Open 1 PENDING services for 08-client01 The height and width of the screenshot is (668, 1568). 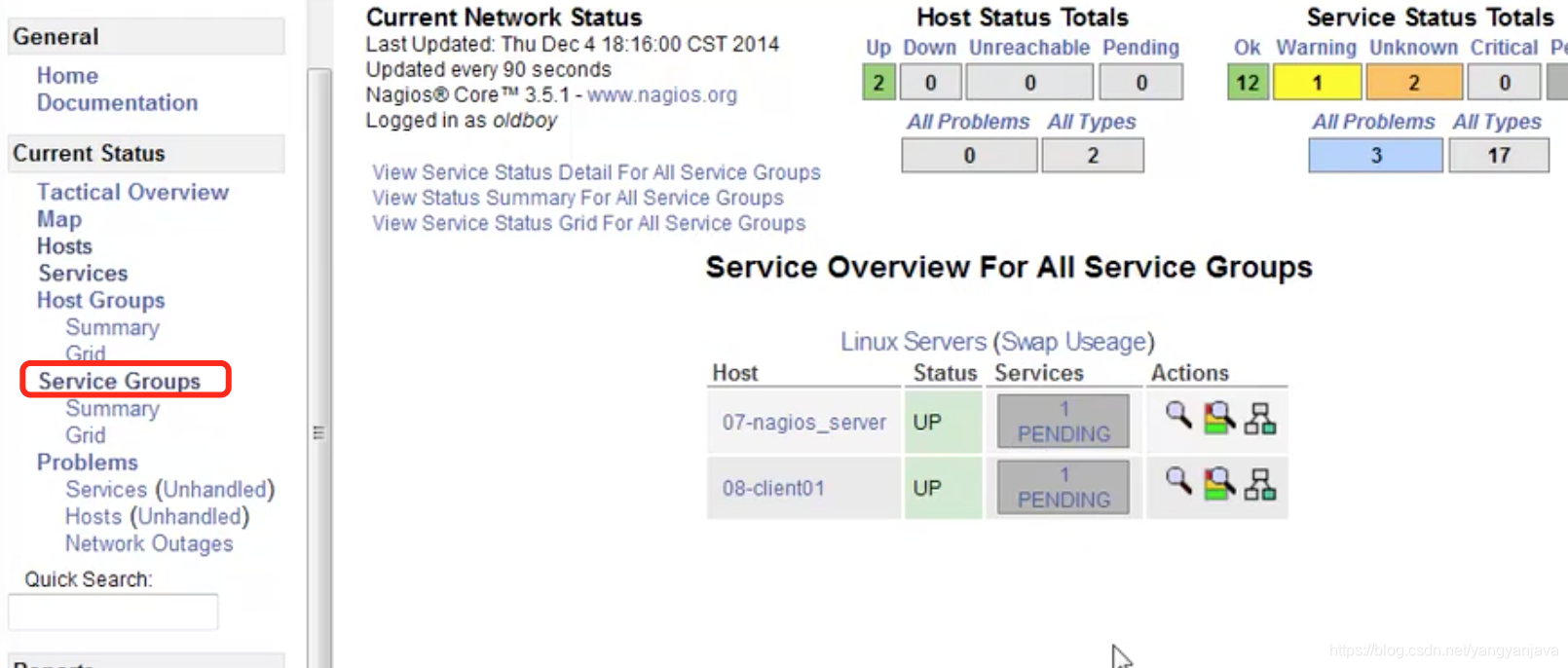1064,487
